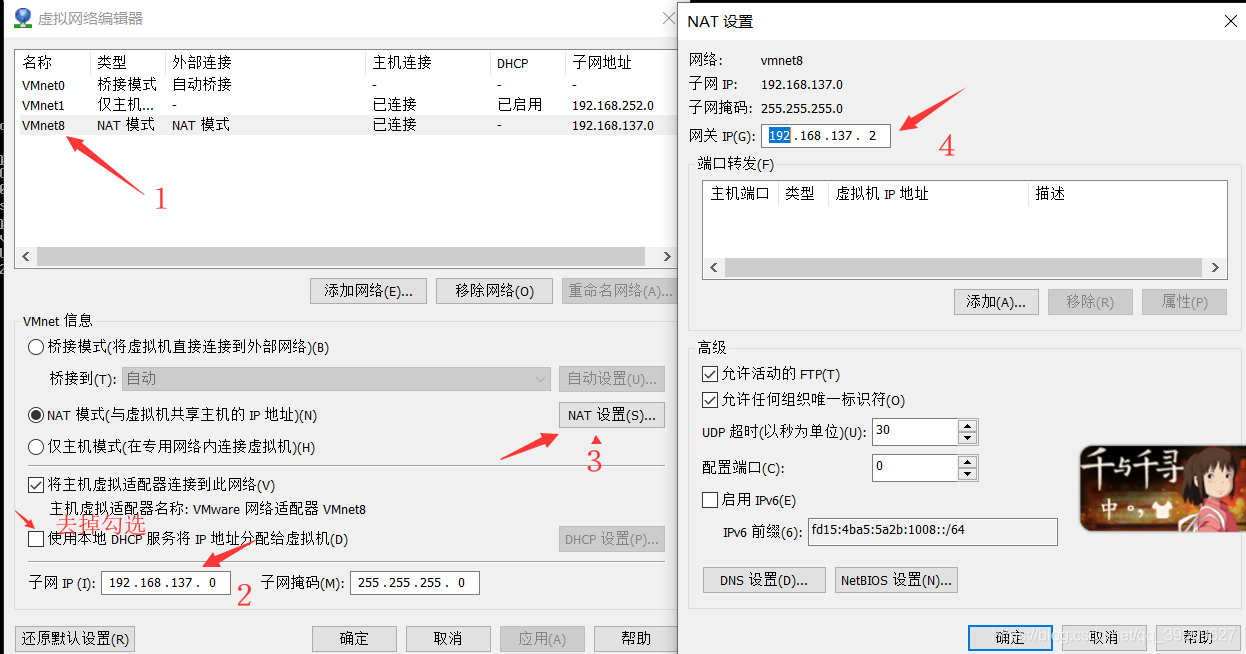The width and height of the screenshot is (1246, 654).
Task: Click subnet address 192.168.252.0 cell
Action: pos(613,105)
